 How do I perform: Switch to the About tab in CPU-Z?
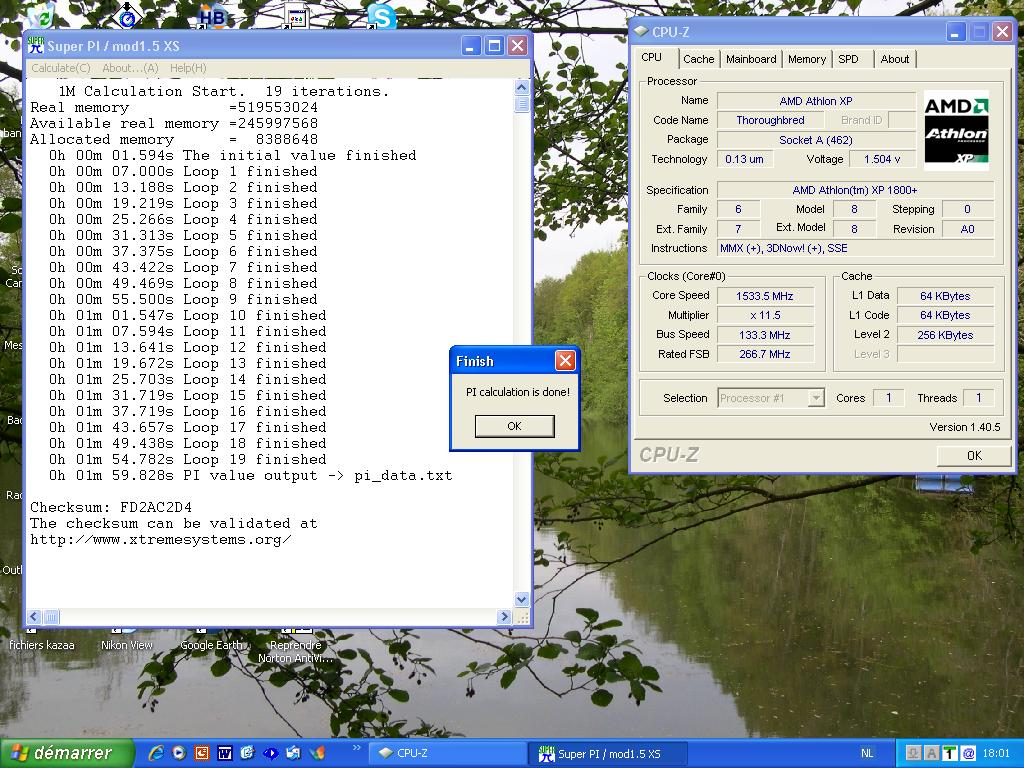tap(895, 59)
